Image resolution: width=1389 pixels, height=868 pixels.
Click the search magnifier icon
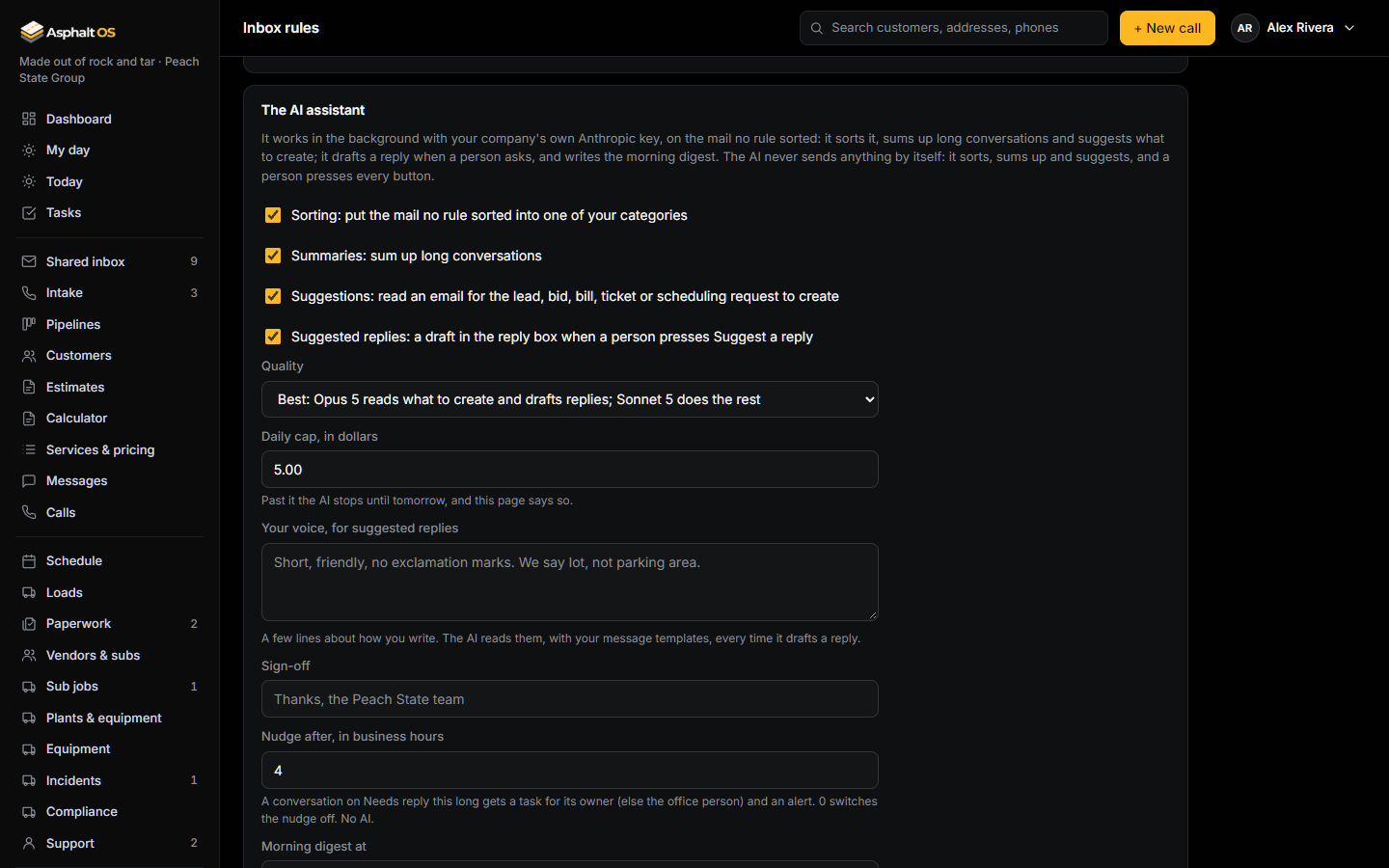click(x=817, y=28)
